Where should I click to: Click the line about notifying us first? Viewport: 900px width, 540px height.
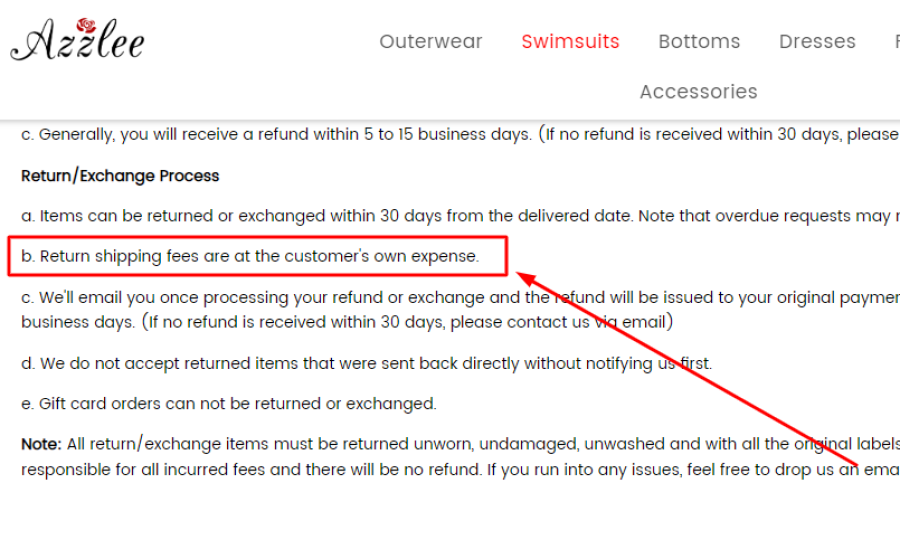(x=367, y=363)
